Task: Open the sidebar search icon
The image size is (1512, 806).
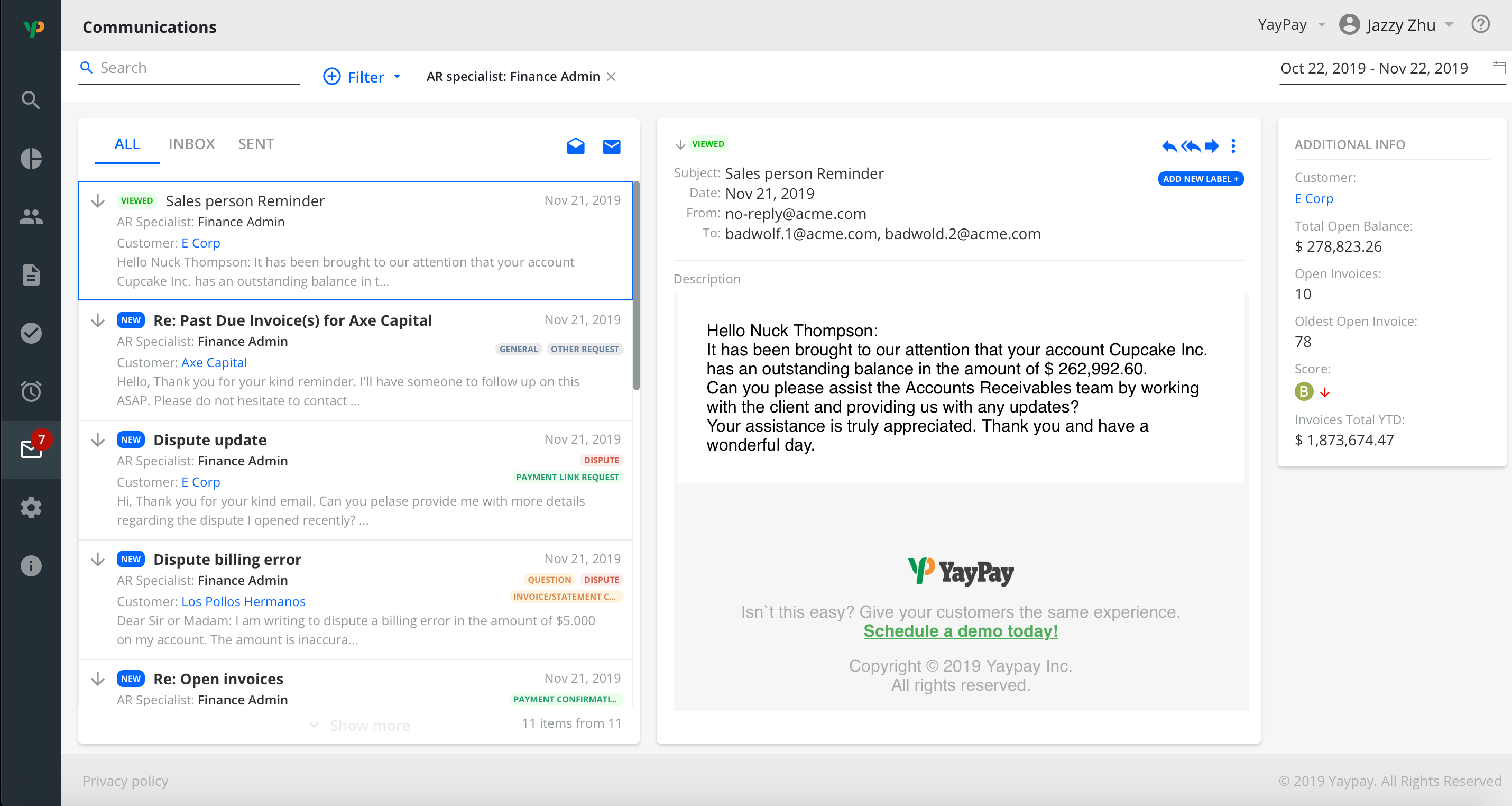Action: (31, 100)
